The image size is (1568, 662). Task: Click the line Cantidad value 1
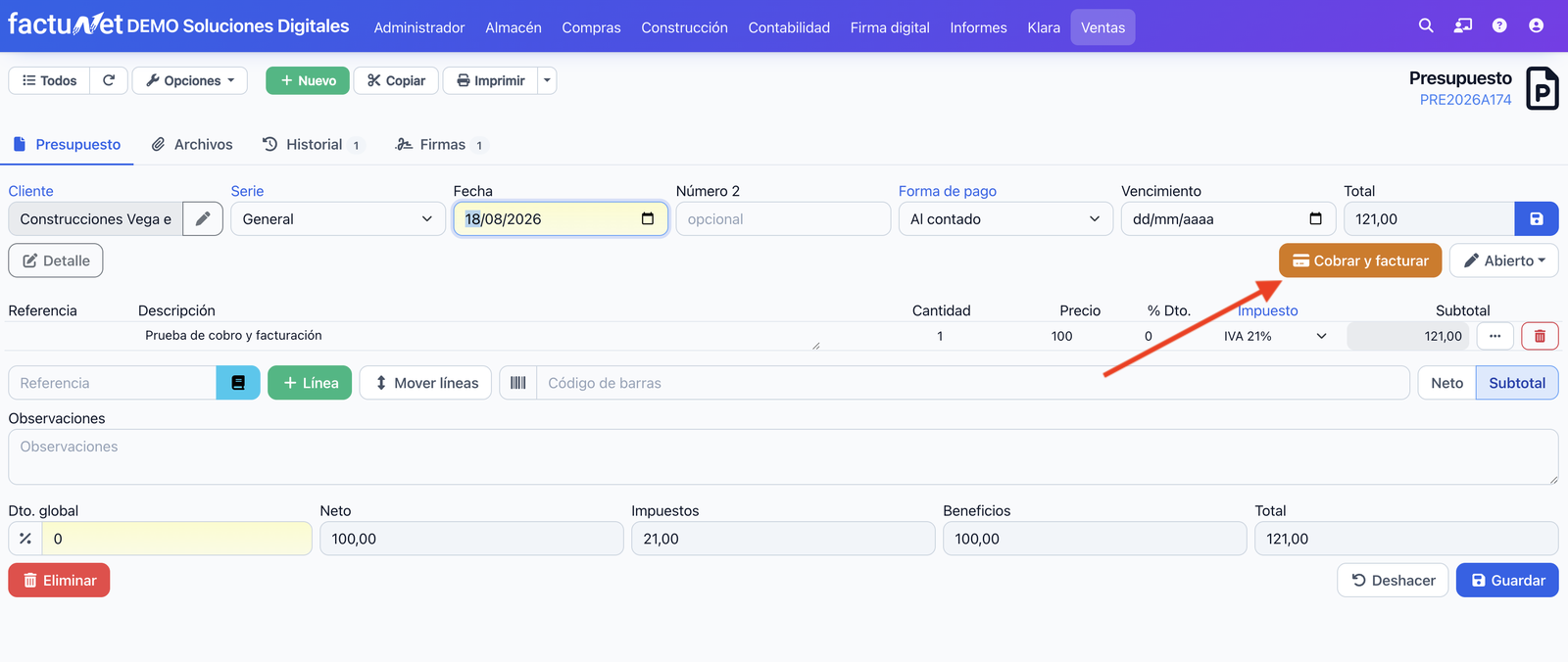(940, 336)
